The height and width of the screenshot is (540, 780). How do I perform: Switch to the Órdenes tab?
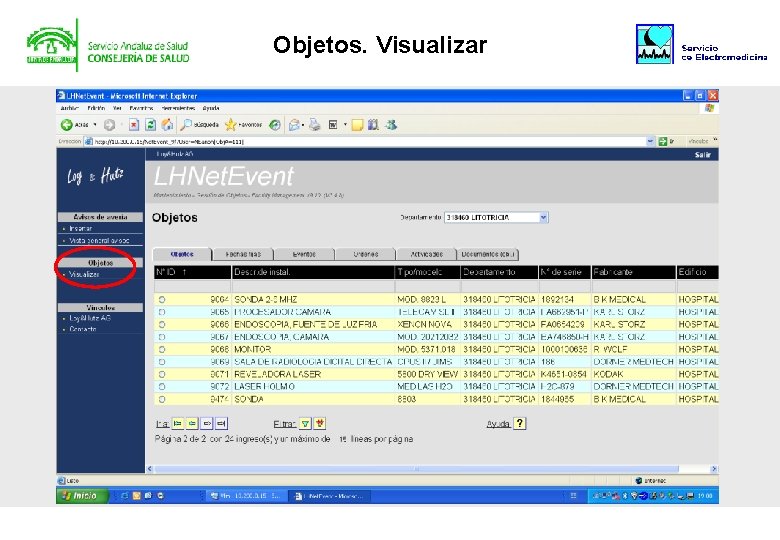366,254
